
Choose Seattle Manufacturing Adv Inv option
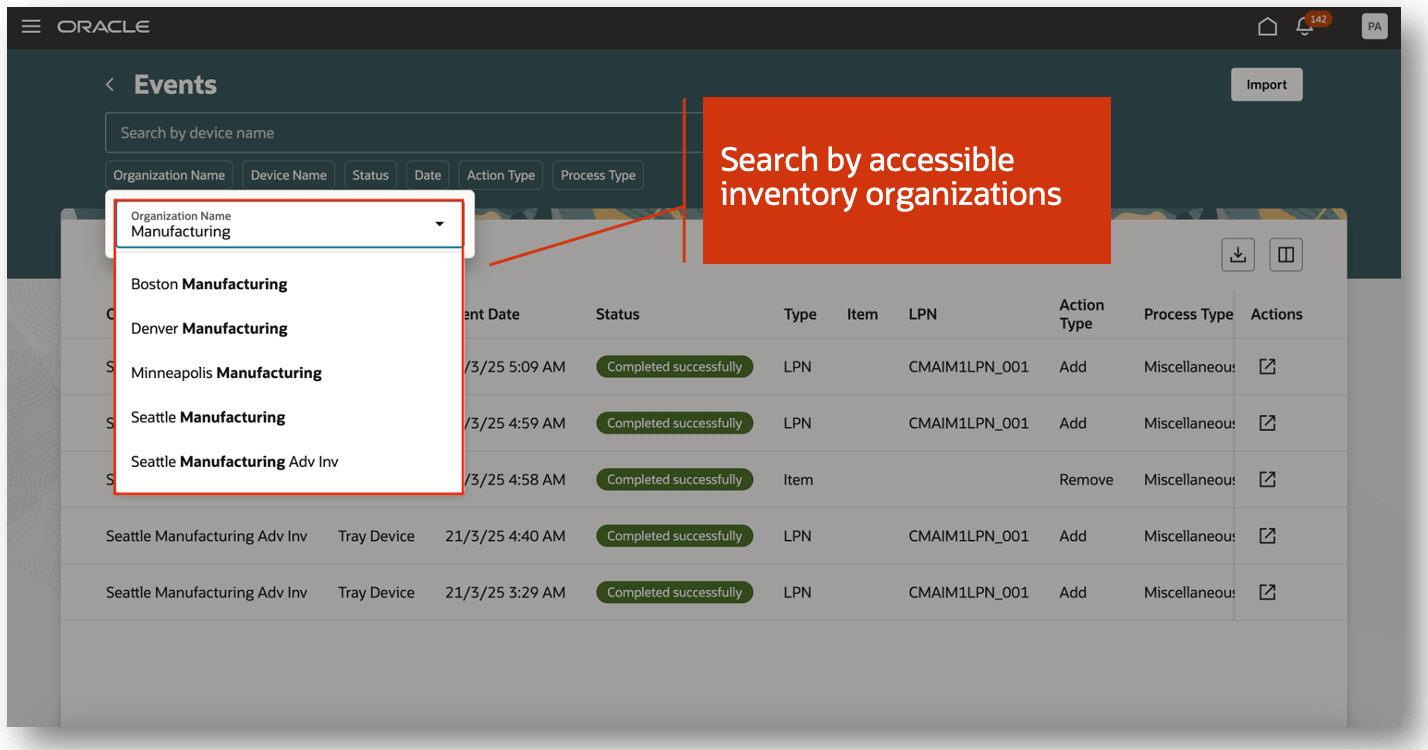[289, 461]
